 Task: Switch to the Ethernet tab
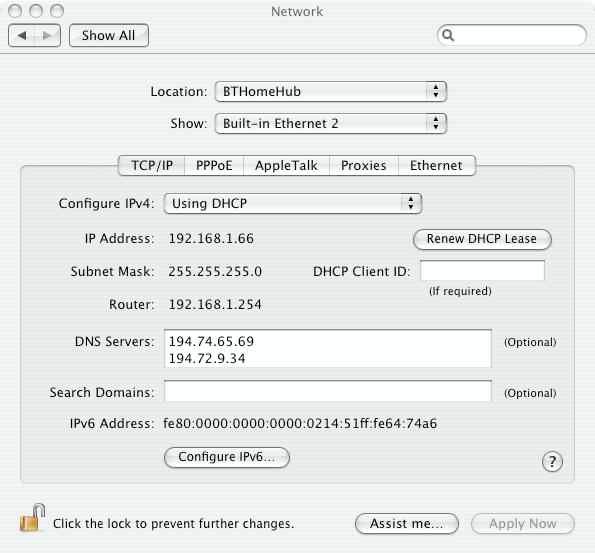(x=436, y=165)
